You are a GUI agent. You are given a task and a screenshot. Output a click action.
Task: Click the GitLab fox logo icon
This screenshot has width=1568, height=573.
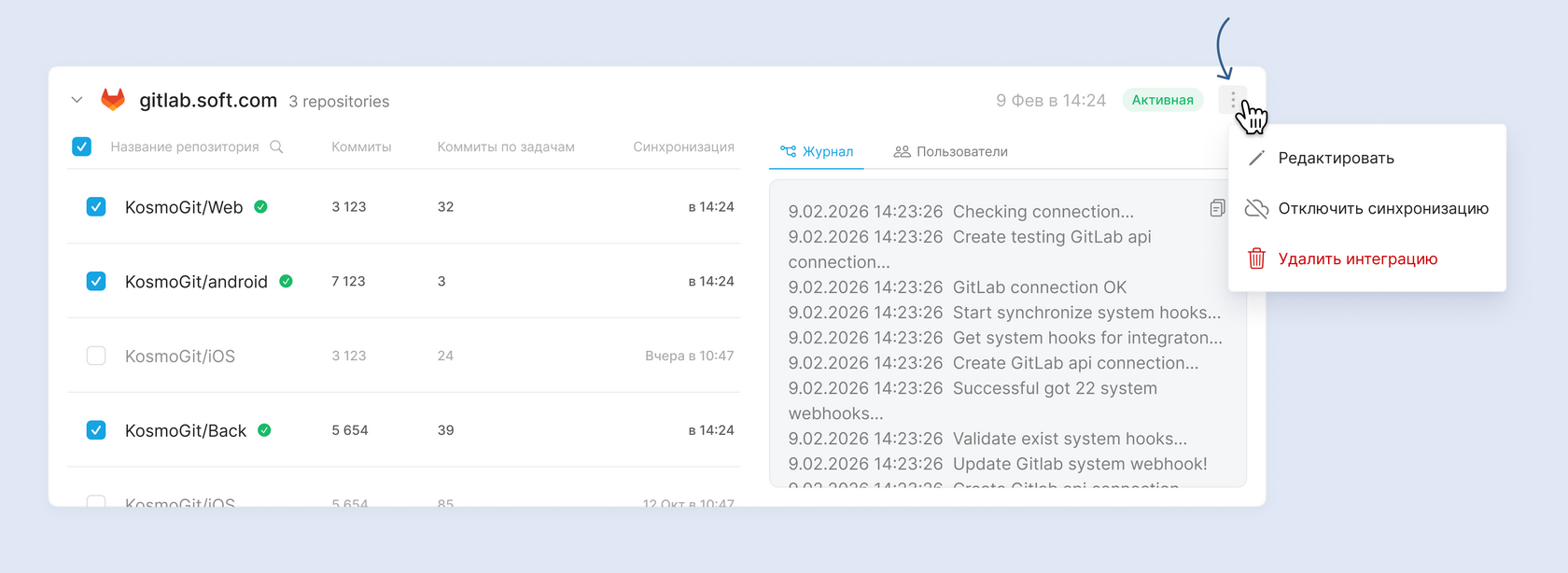coord(113,100)
